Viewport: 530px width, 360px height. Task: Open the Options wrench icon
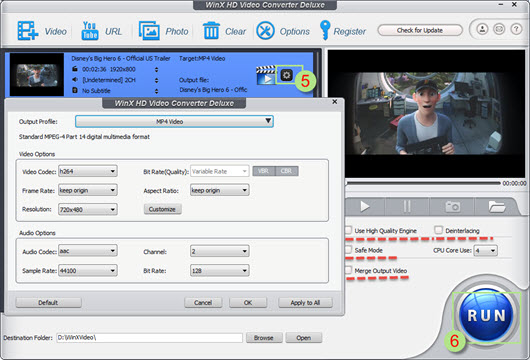pyautogui.click(x=265, y=31)
